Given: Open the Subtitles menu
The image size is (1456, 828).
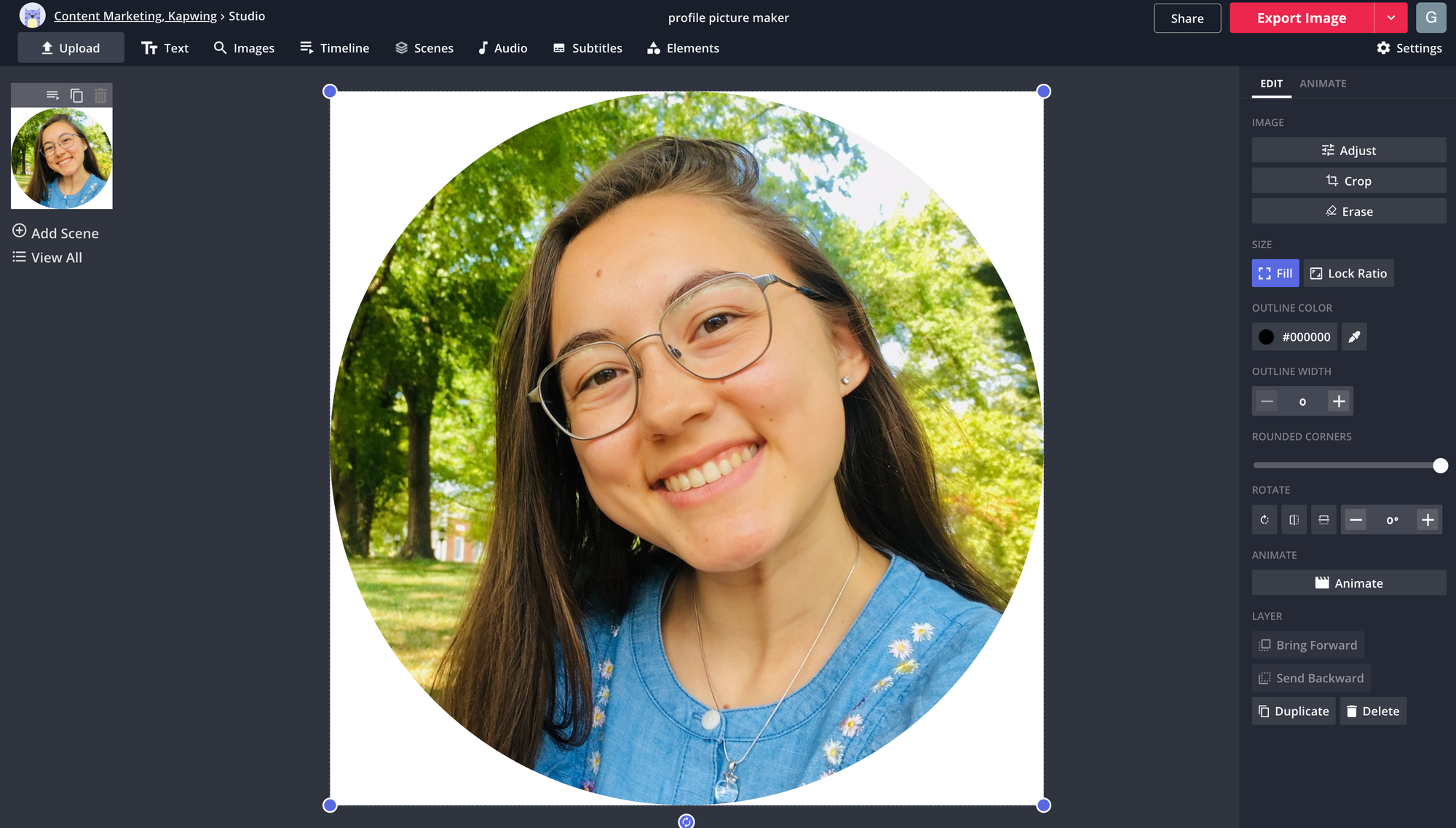Looking at the screenshot, I should [587, 47].
